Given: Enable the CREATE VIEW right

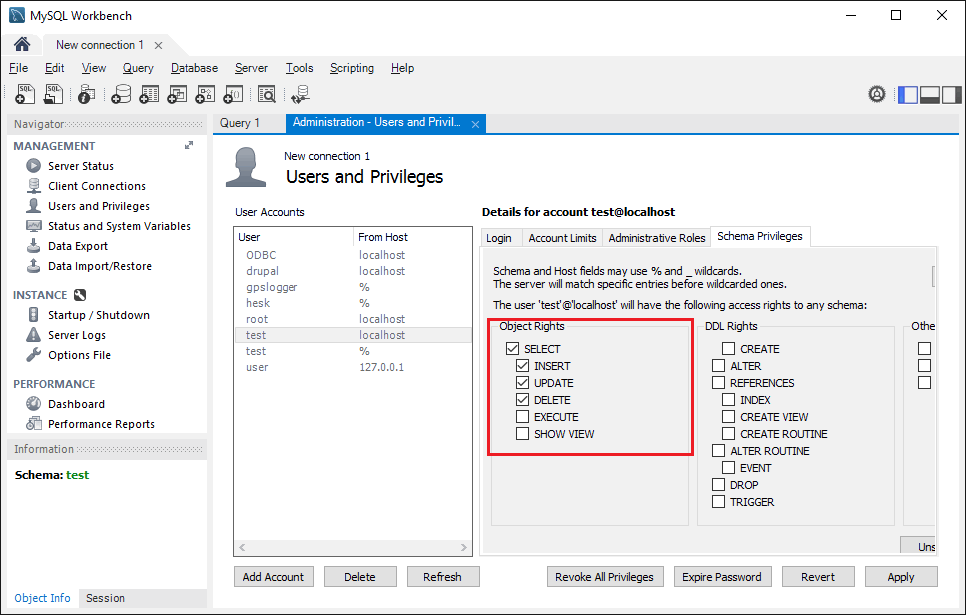Looking at the screenshot, I should 728,417.
